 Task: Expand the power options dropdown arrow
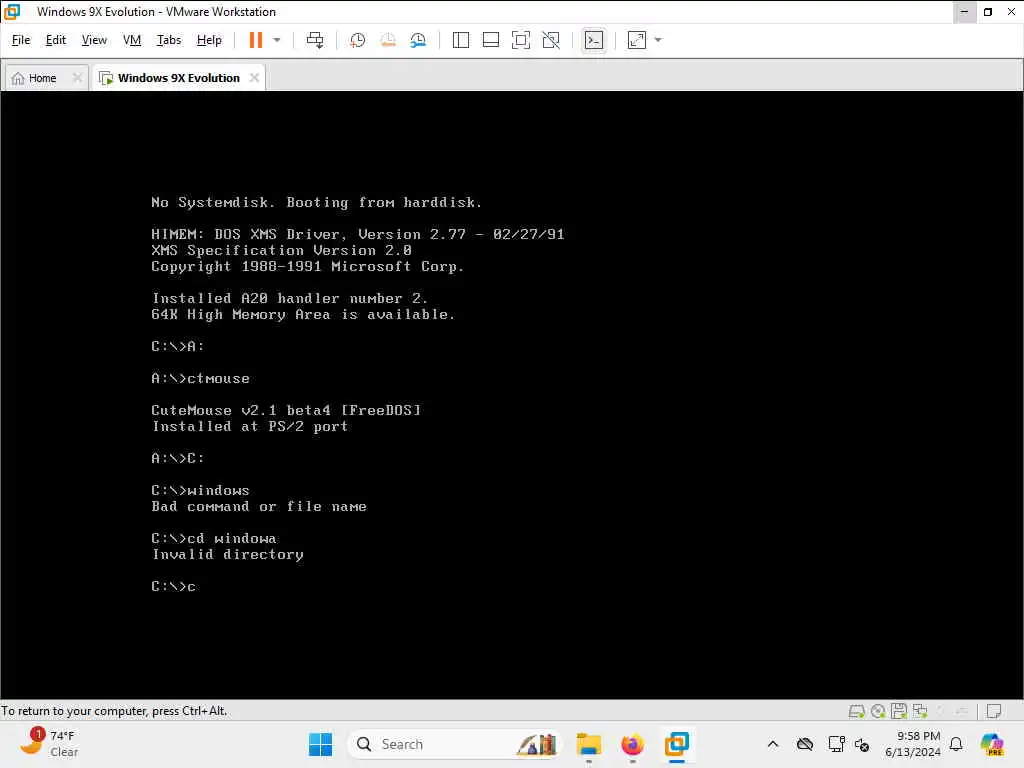pyautogui.click(x=277, y=40)
